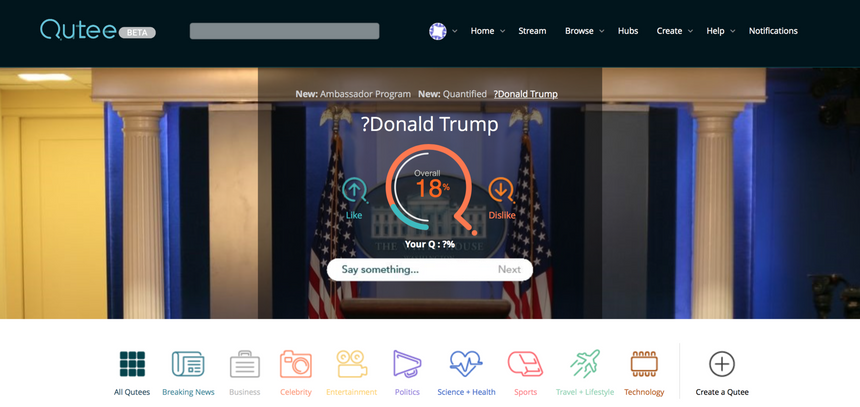Open the Help menu item
Image resolution: width=860 pixels, height=407 pixels.
coord(715,31)
